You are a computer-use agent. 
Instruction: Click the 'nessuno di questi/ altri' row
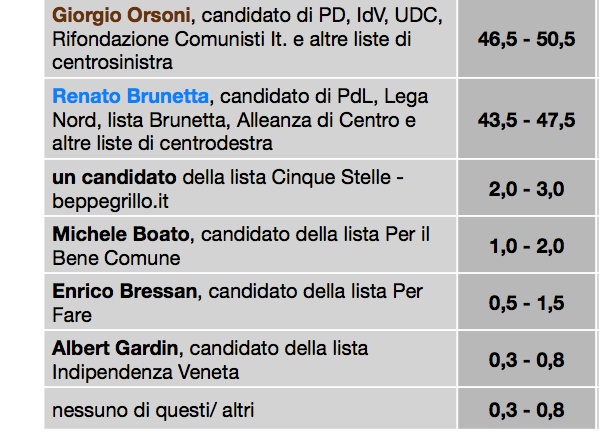(251, 408)
